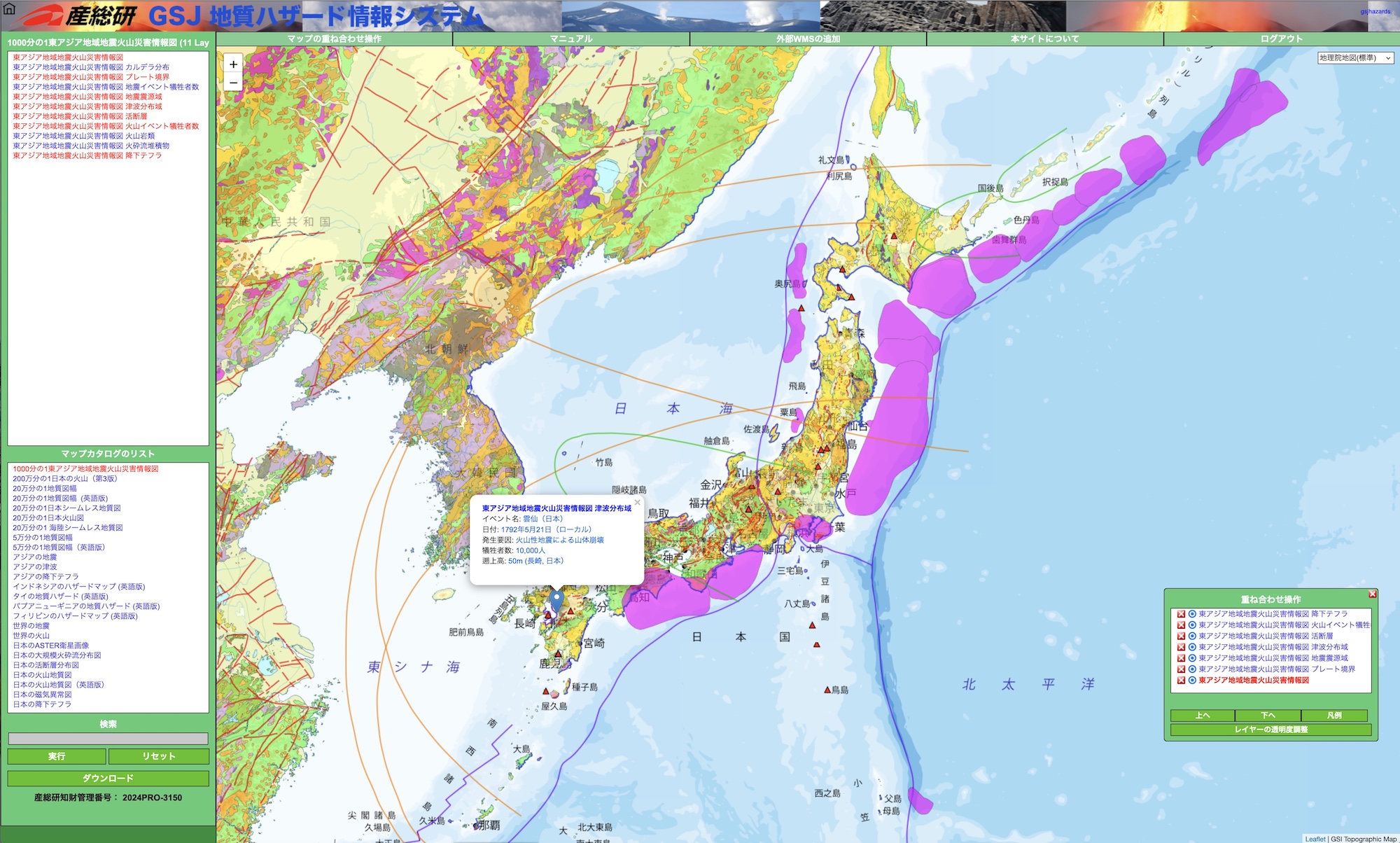Open the アジアの津波 catalog entry
Image resolution: width=1400 pixels, height=843 pixels.
(35, 567)
